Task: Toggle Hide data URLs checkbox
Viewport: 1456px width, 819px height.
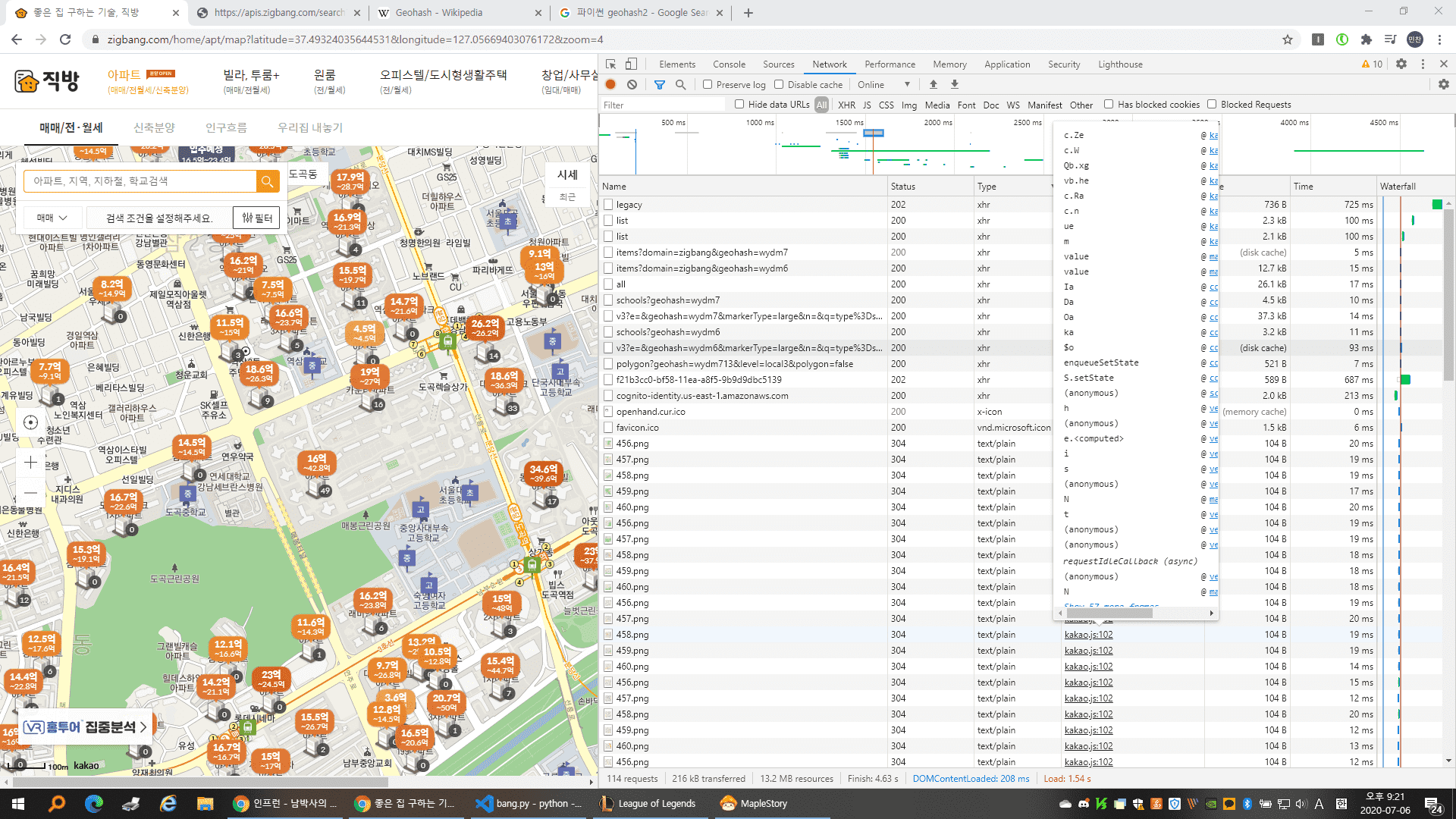Action: coord(739,105)
